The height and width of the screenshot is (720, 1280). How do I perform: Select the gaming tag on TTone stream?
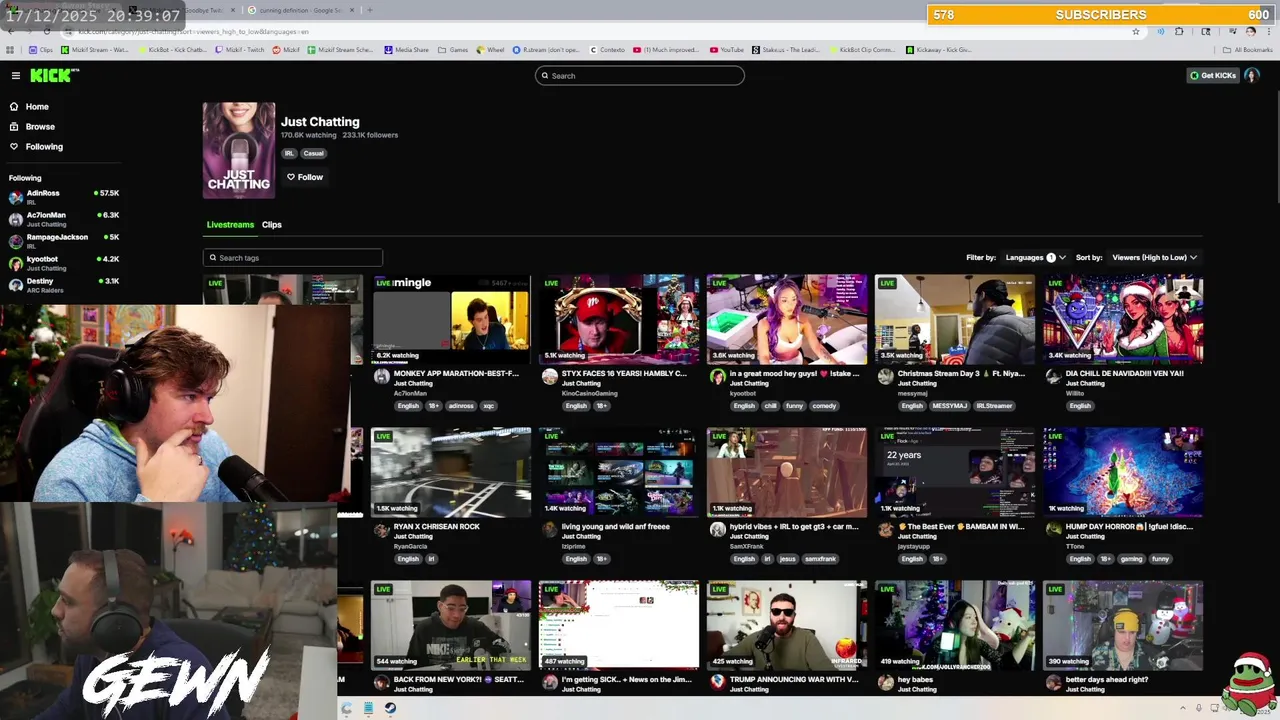pyautogui.click(x=1133, y=559)
